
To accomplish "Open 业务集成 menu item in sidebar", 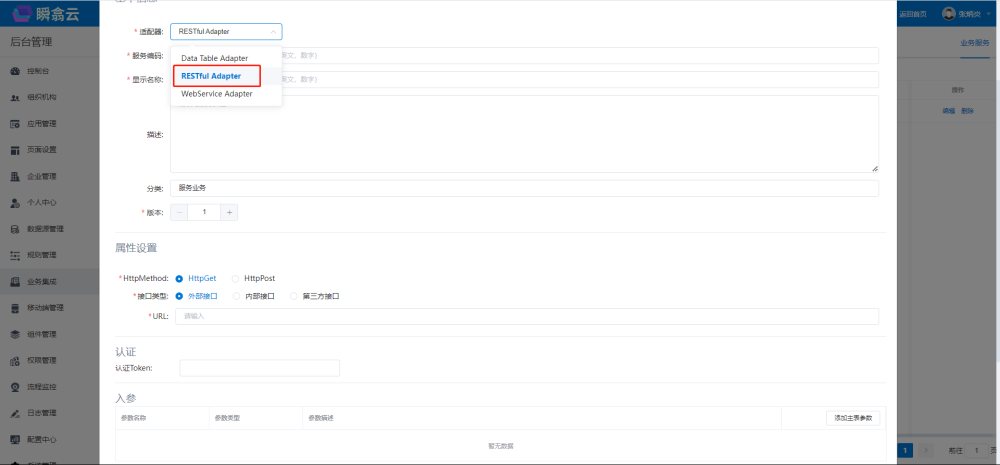I will tap(41, 282).
